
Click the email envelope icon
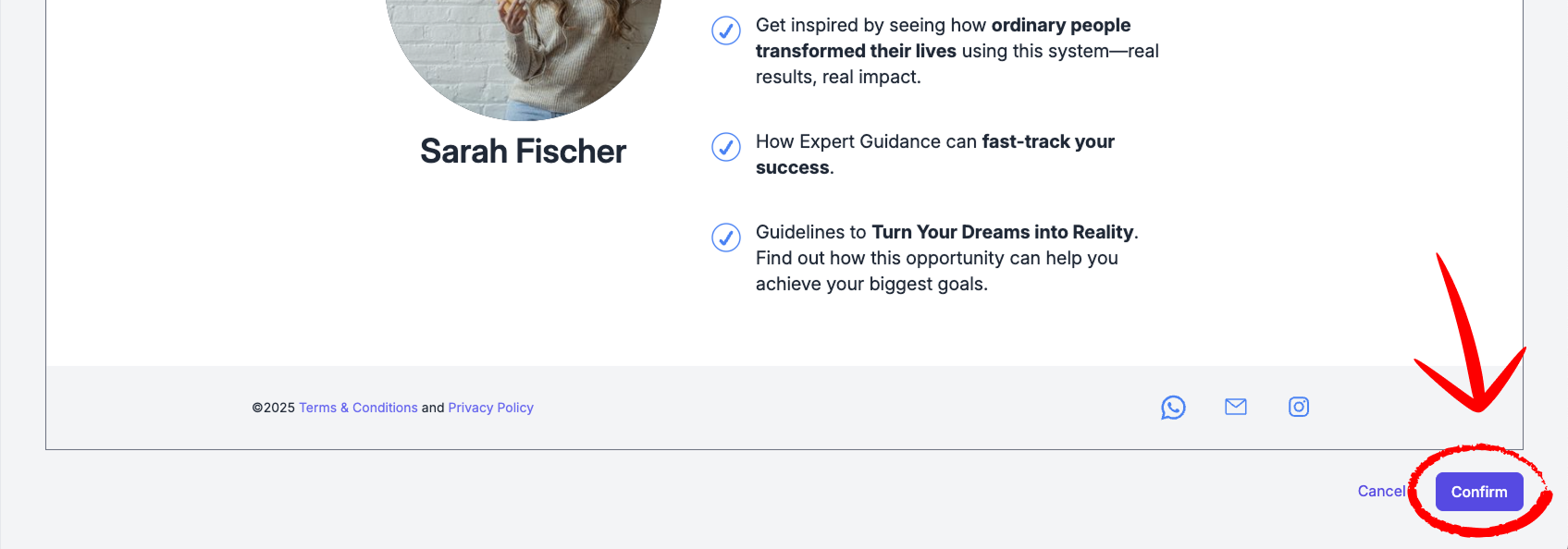coord(1236,407)
